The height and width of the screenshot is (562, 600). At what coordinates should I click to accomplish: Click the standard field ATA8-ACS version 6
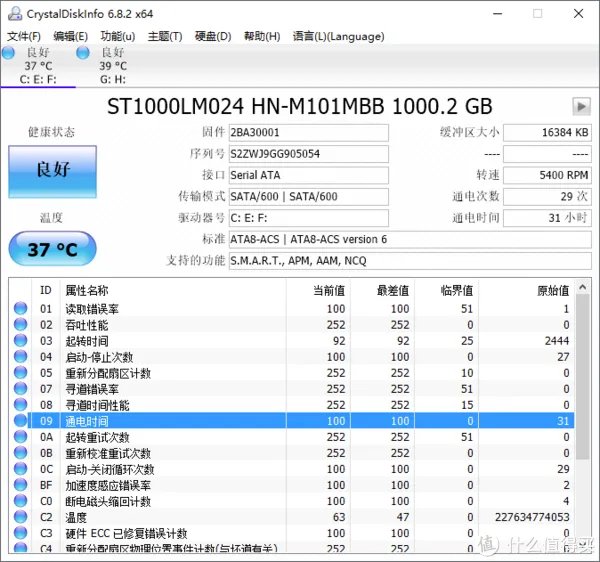pos(410,239)
